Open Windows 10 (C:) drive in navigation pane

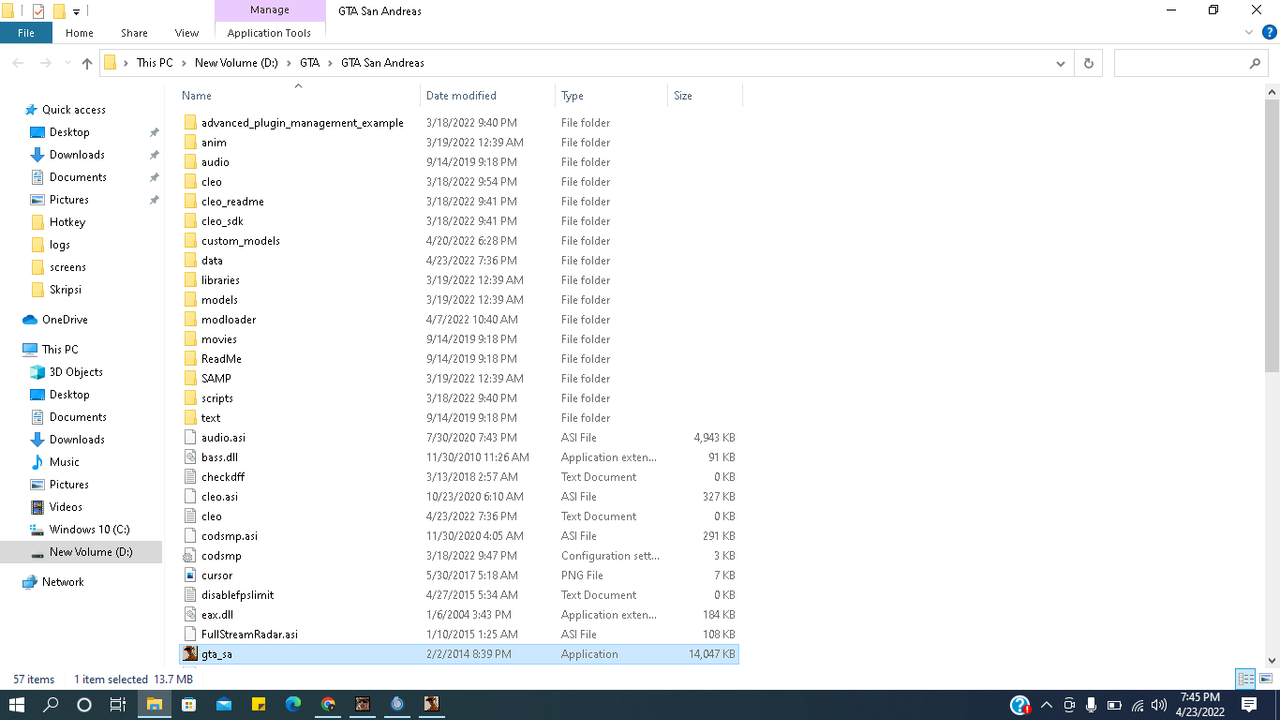[89, 530]
